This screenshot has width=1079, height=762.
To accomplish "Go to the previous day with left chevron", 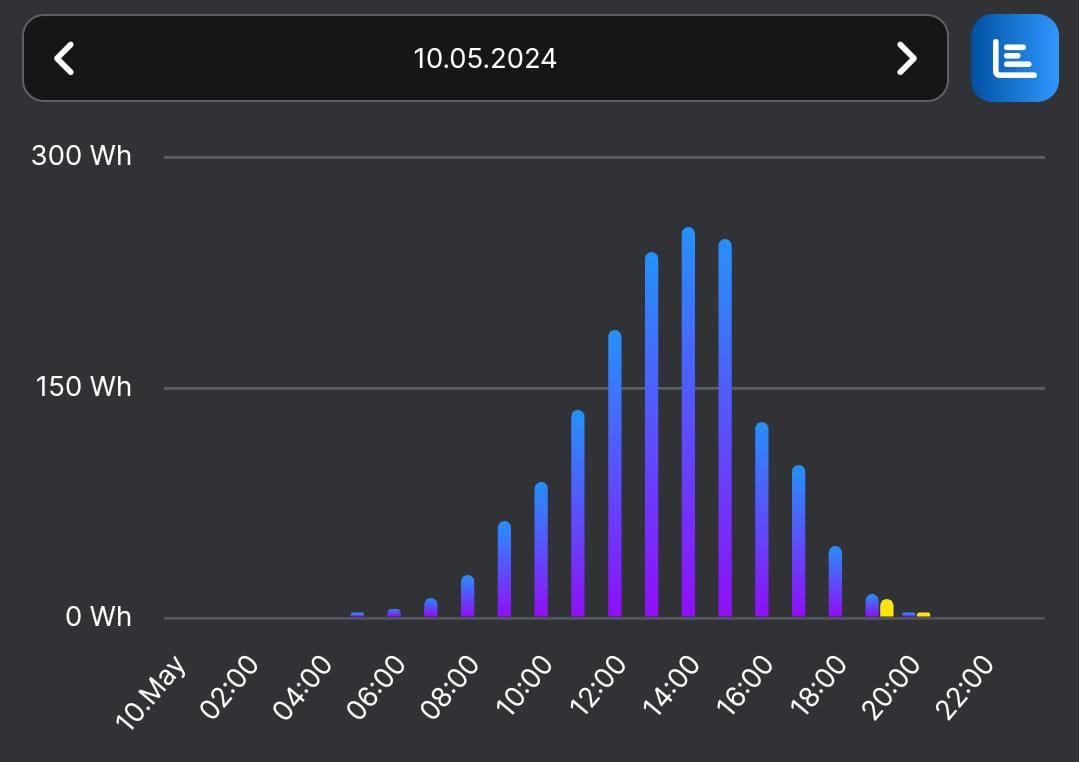I will tap(64, 59).
